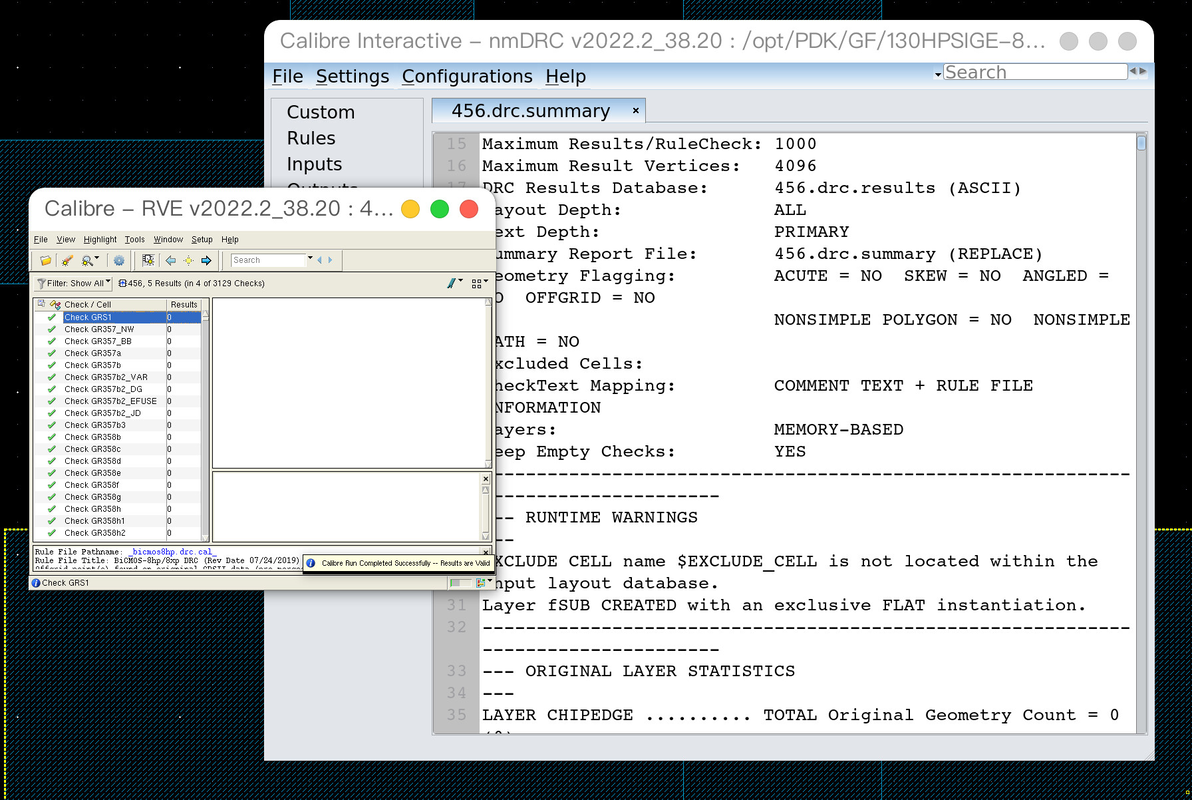Select Check GR357b3 row

point(118,425)
